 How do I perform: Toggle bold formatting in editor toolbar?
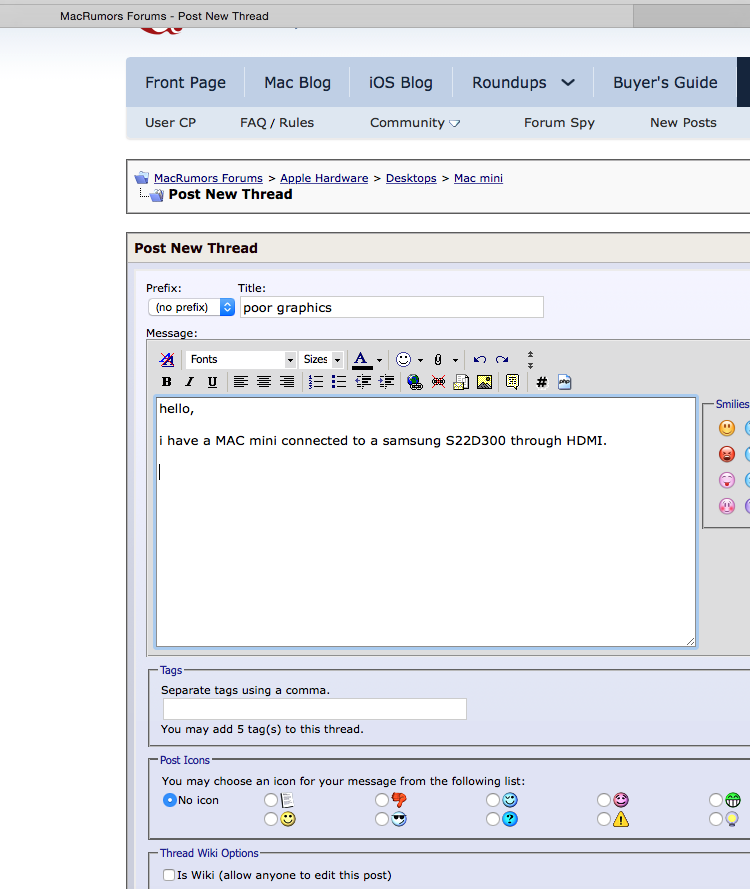coord(167,382)
